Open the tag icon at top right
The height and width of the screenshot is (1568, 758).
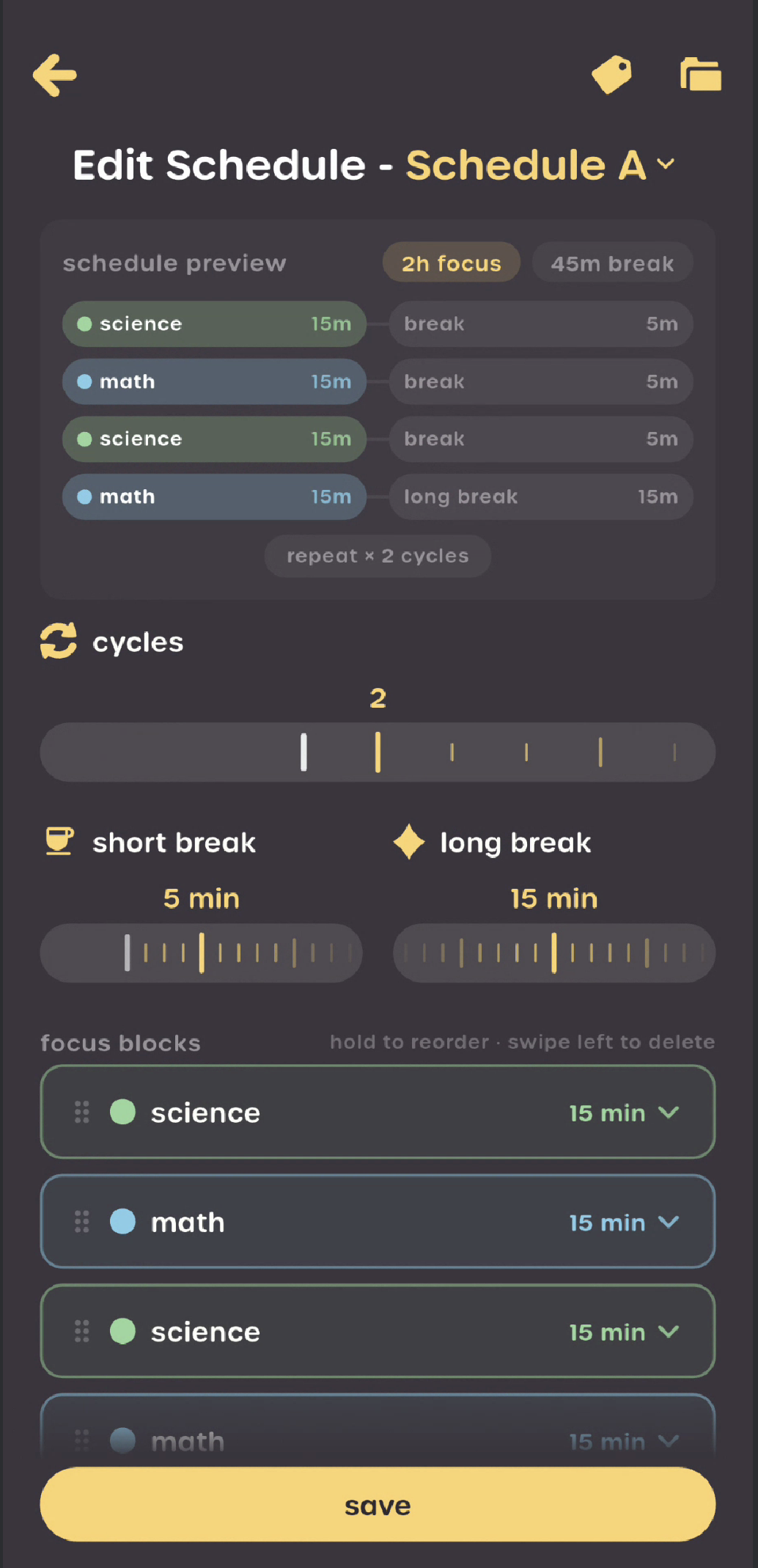coord(611,75)
